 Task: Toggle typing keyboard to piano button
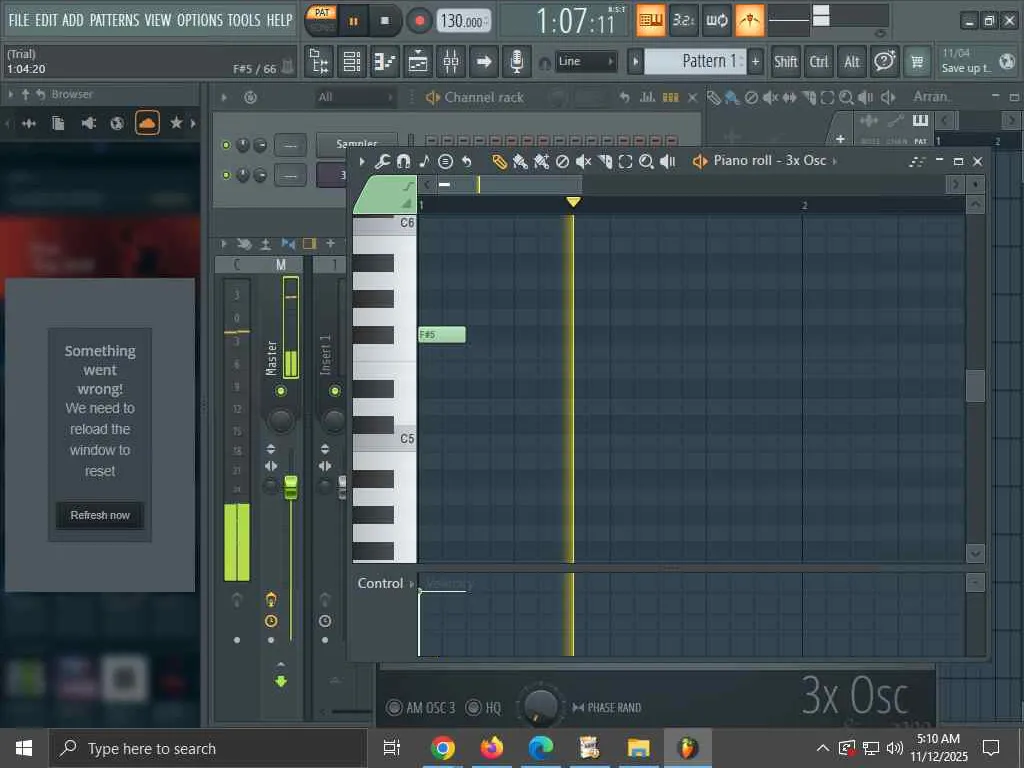(650, 20)
